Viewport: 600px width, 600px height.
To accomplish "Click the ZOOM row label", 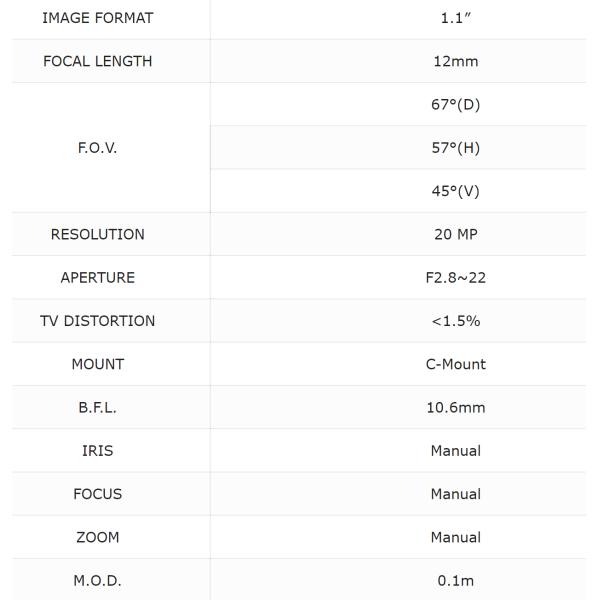I will [98, 537].
